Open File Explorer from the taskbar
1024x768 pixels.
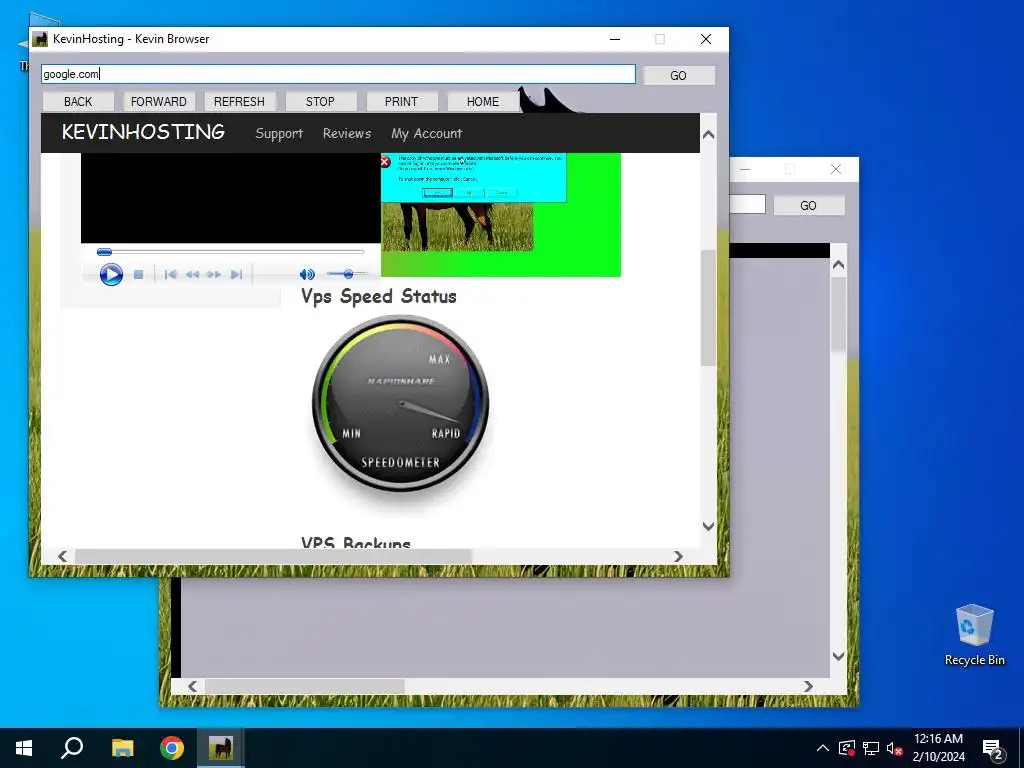(x=122, y=748)
